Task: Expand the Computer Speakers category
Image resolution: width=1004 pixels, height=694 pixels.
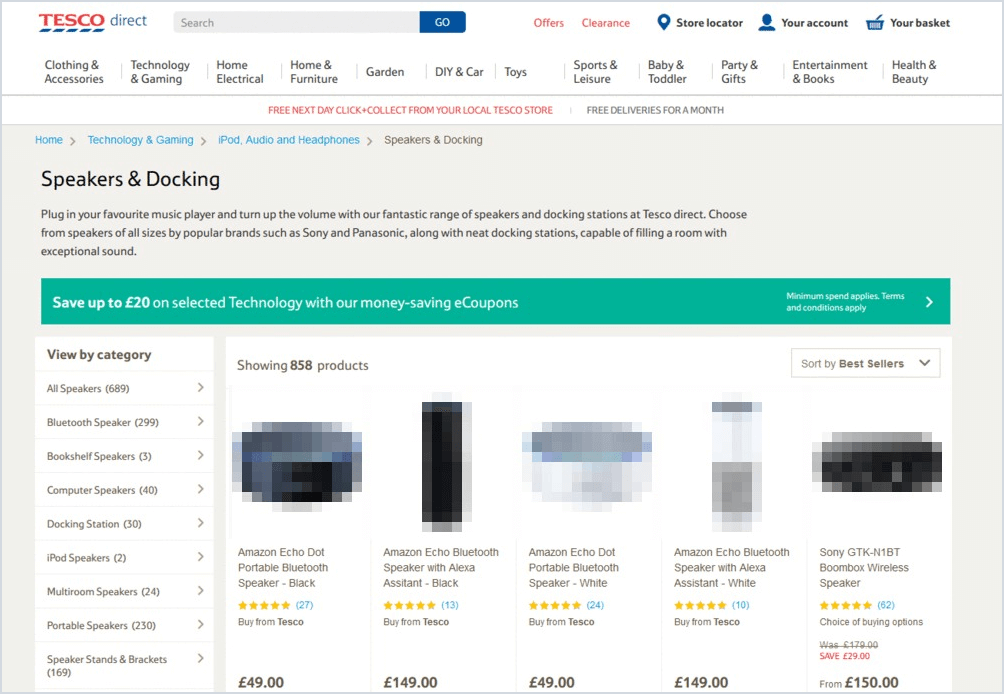Action: (200, 490)
